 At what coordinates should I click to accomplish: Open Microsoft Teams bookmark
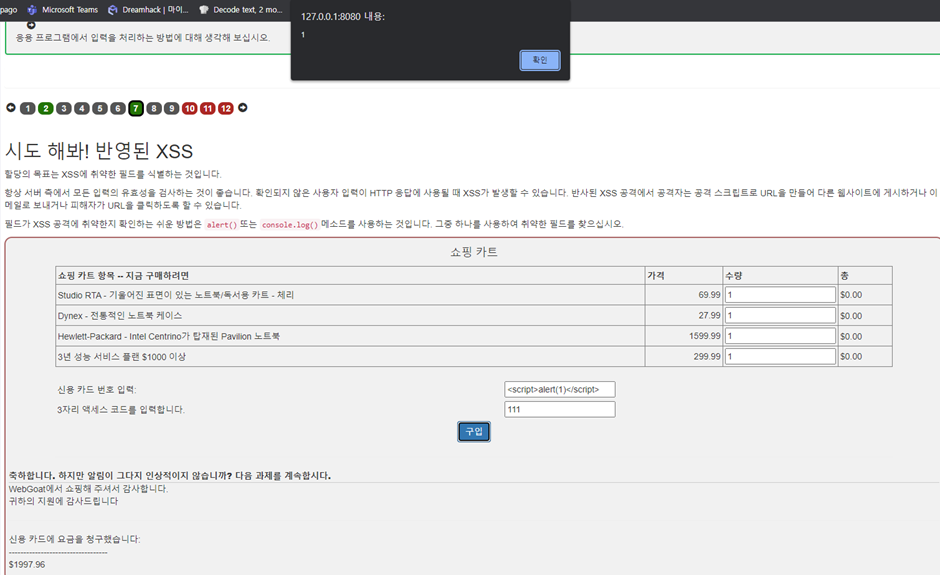coord(63,10)
